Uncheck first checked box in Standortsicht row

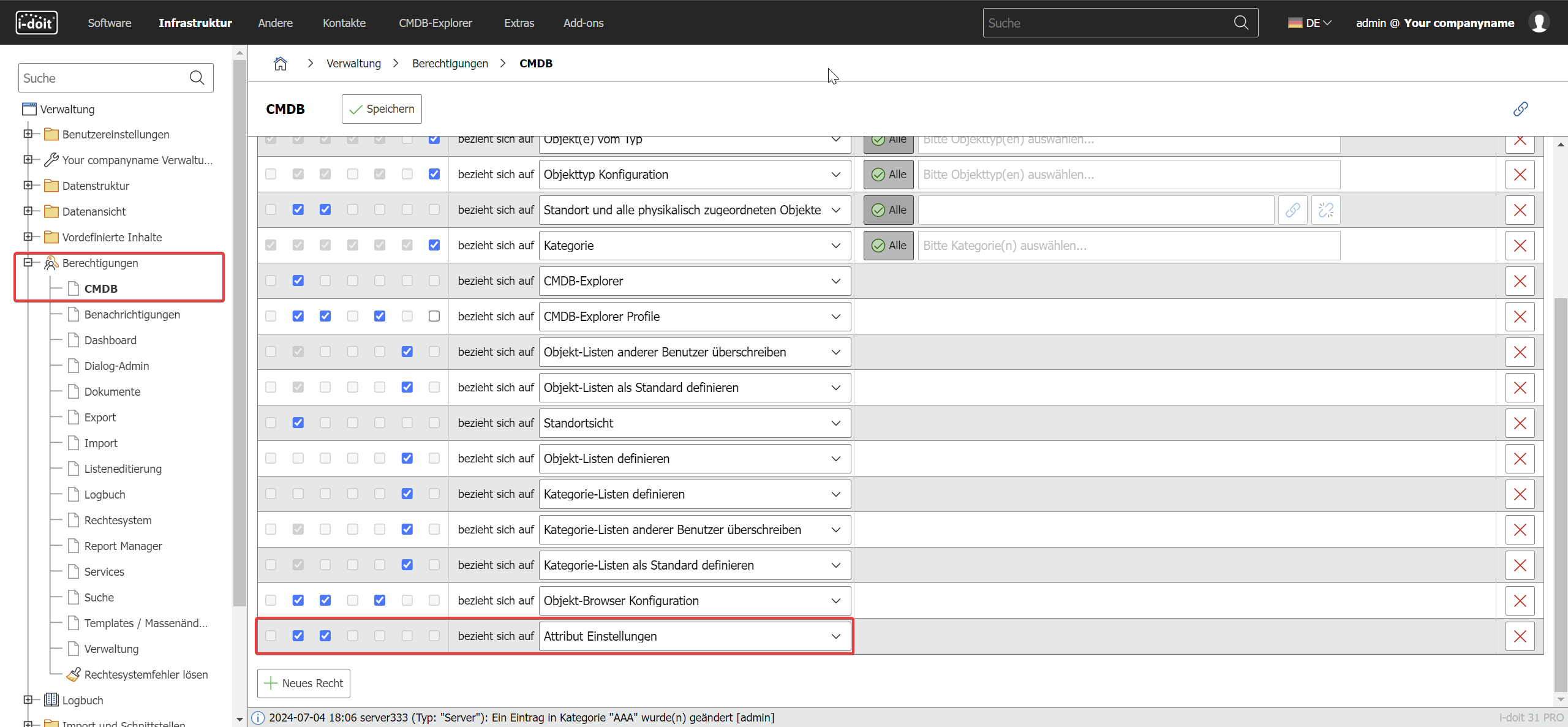(x=298, y=423)
